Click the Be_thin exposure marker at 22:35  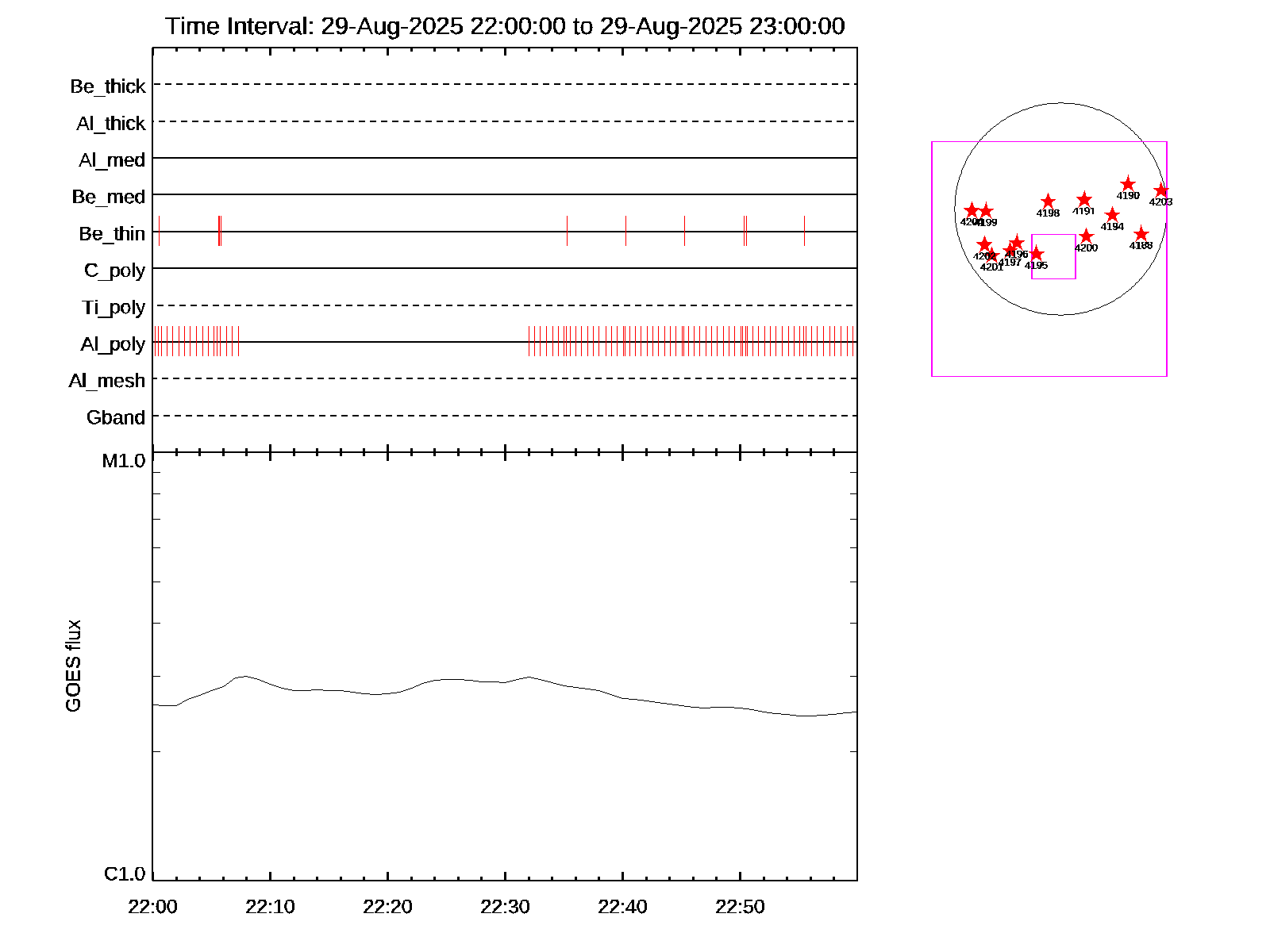coord(567,231)
